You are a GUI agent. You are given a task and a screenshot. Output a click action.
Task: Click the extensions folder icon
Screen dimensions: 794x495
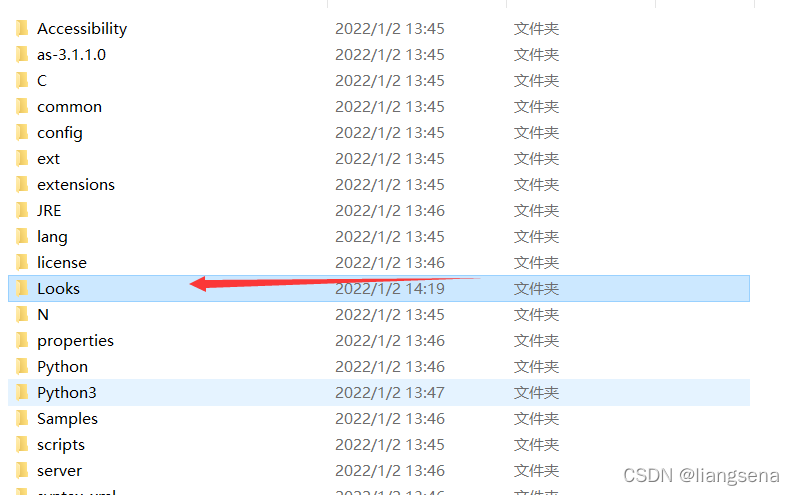[22, 184]
